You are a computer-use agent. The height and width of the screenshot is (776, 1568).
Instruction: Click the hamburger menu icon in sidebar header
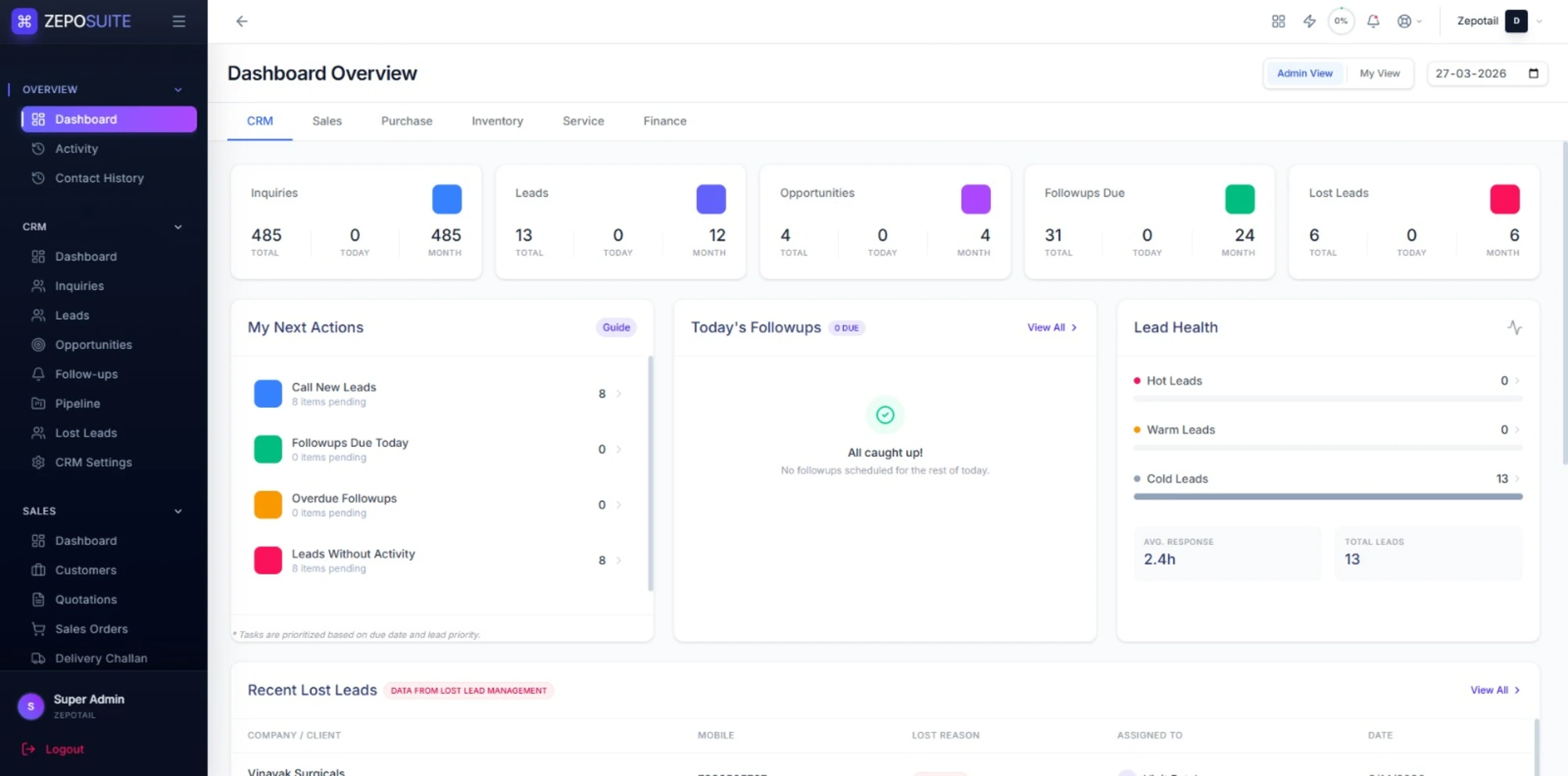click(179, 21)
